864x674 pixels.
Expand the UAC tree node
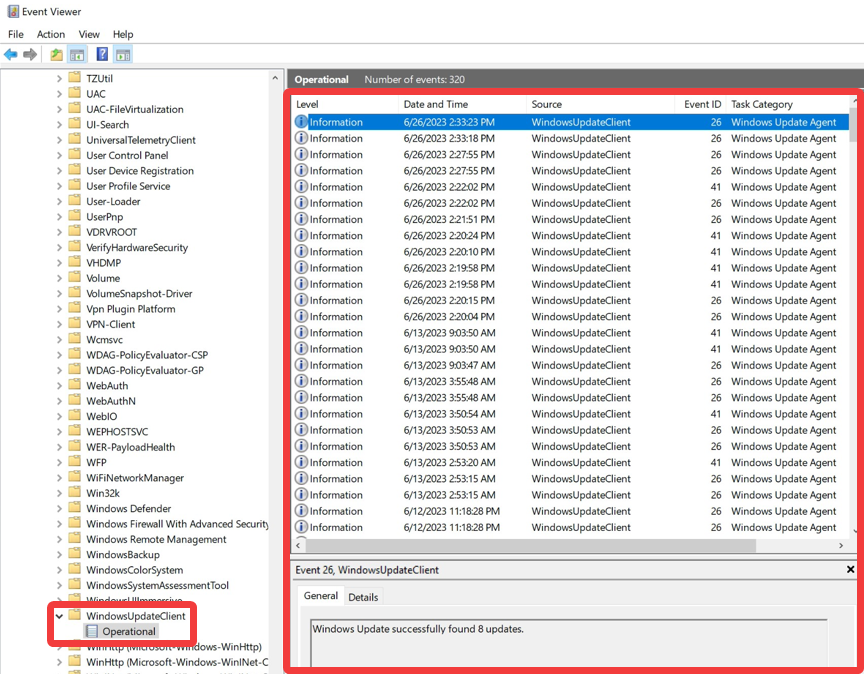59,94
